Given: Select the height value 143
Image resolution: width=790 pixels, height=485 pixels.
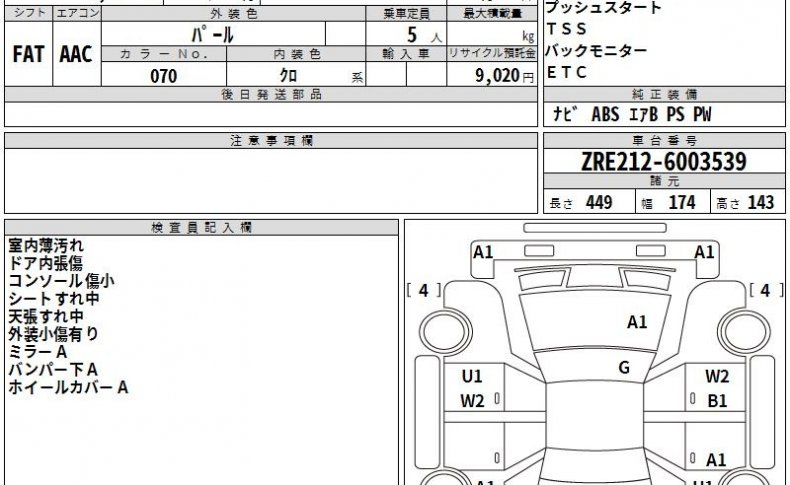Looking at the screenshot, I should [761, 202].
